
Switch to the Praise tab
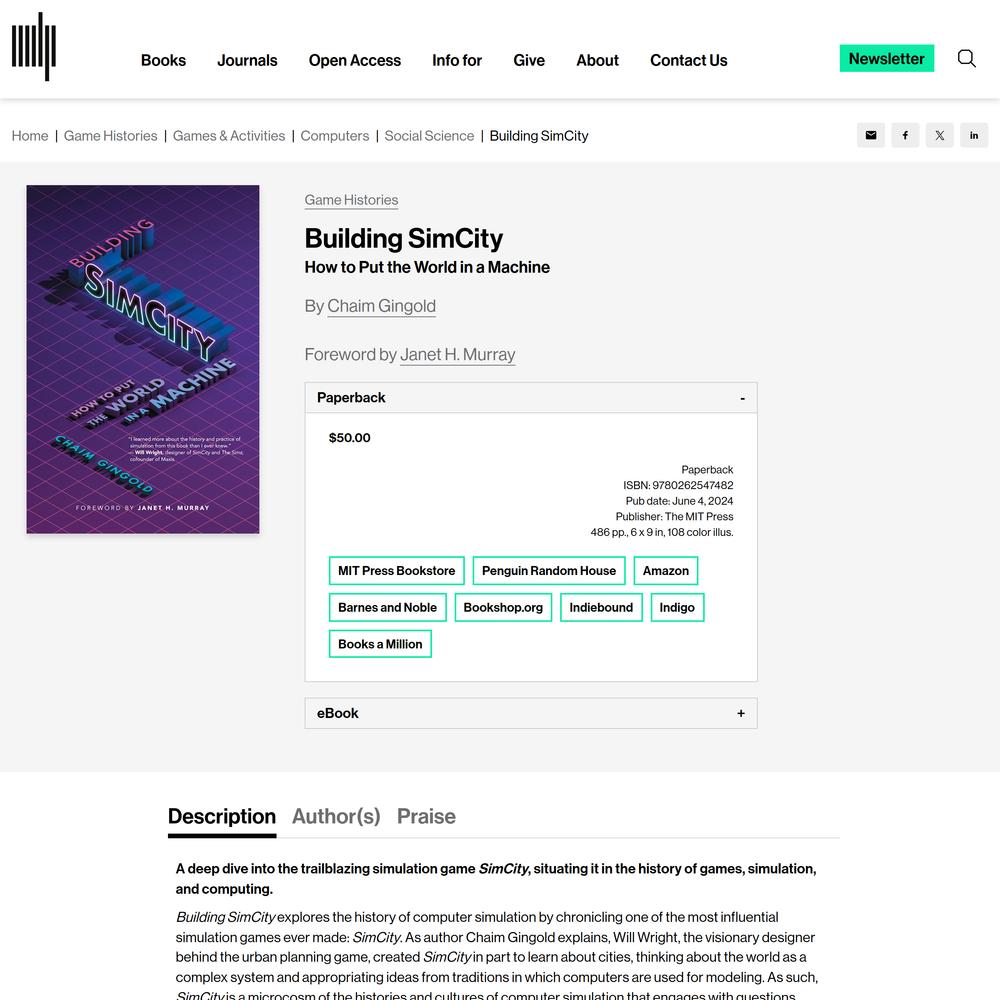point(426,816)
